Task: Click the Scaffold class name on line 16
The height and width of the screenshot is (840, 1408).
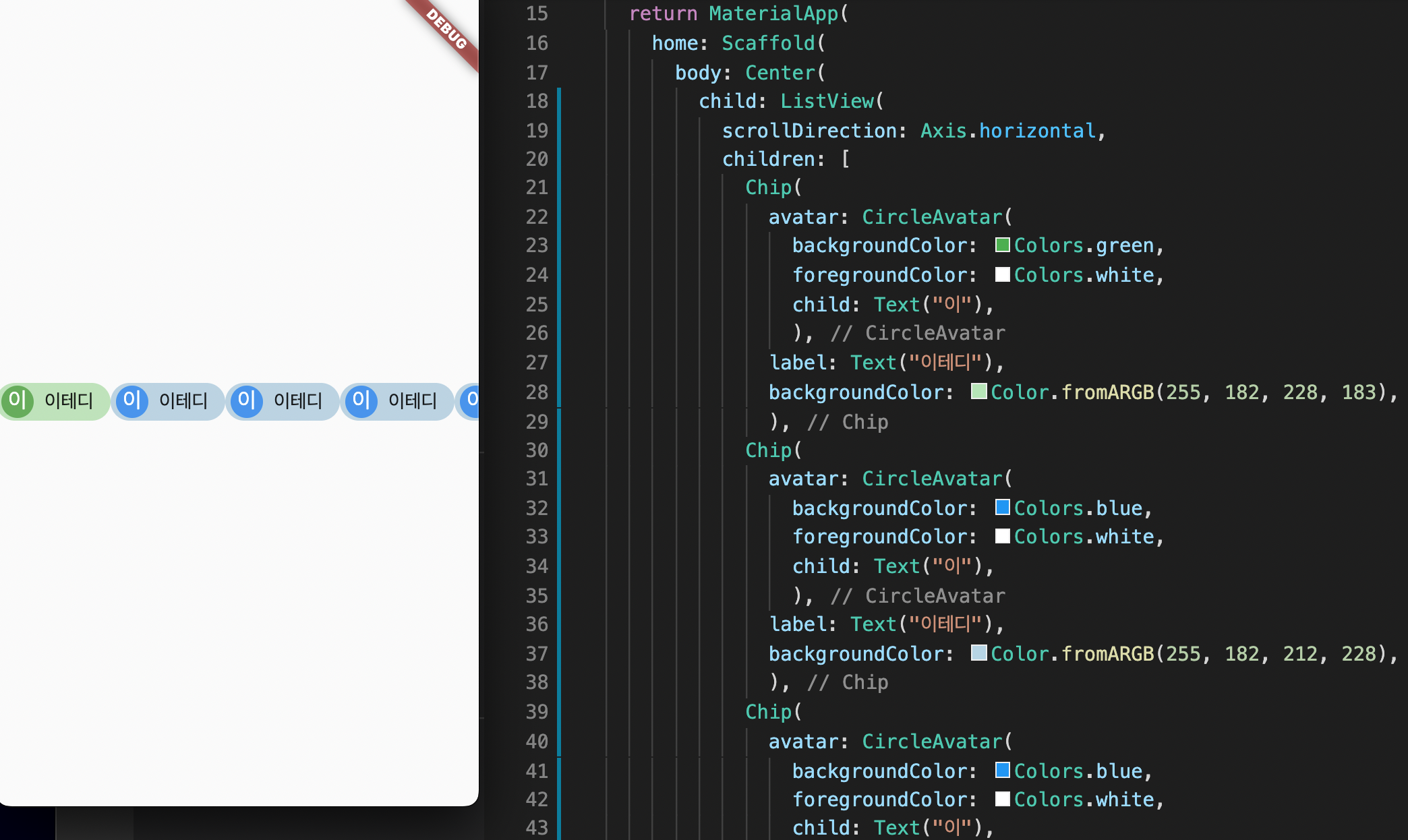Action: pos(768,43)
